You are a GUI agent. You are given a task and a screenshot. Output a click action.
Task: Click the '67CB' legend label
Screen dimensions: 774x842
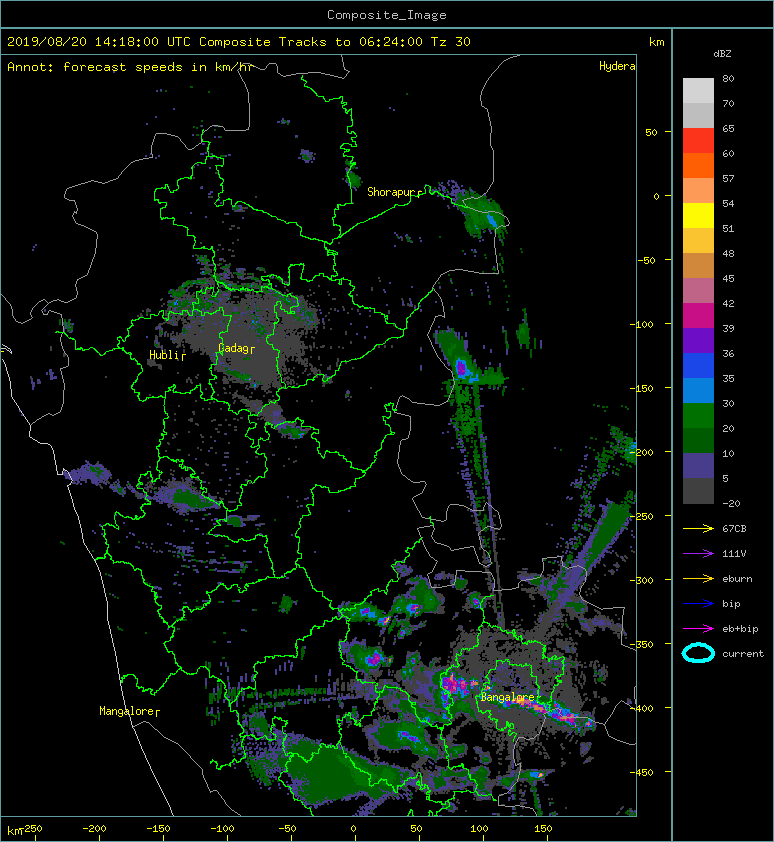(x=734, y=528)
